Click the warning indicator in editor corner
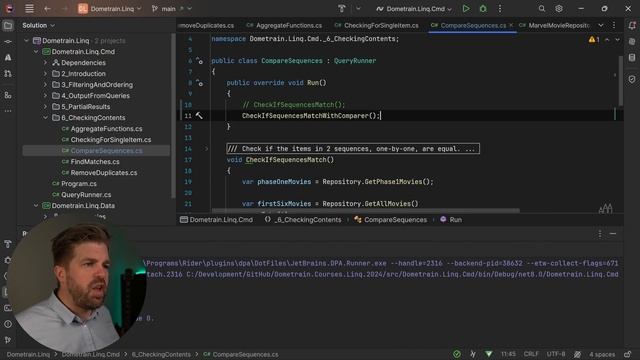The width and height of the screenshot is (640, 360). (x=593, y=40)
